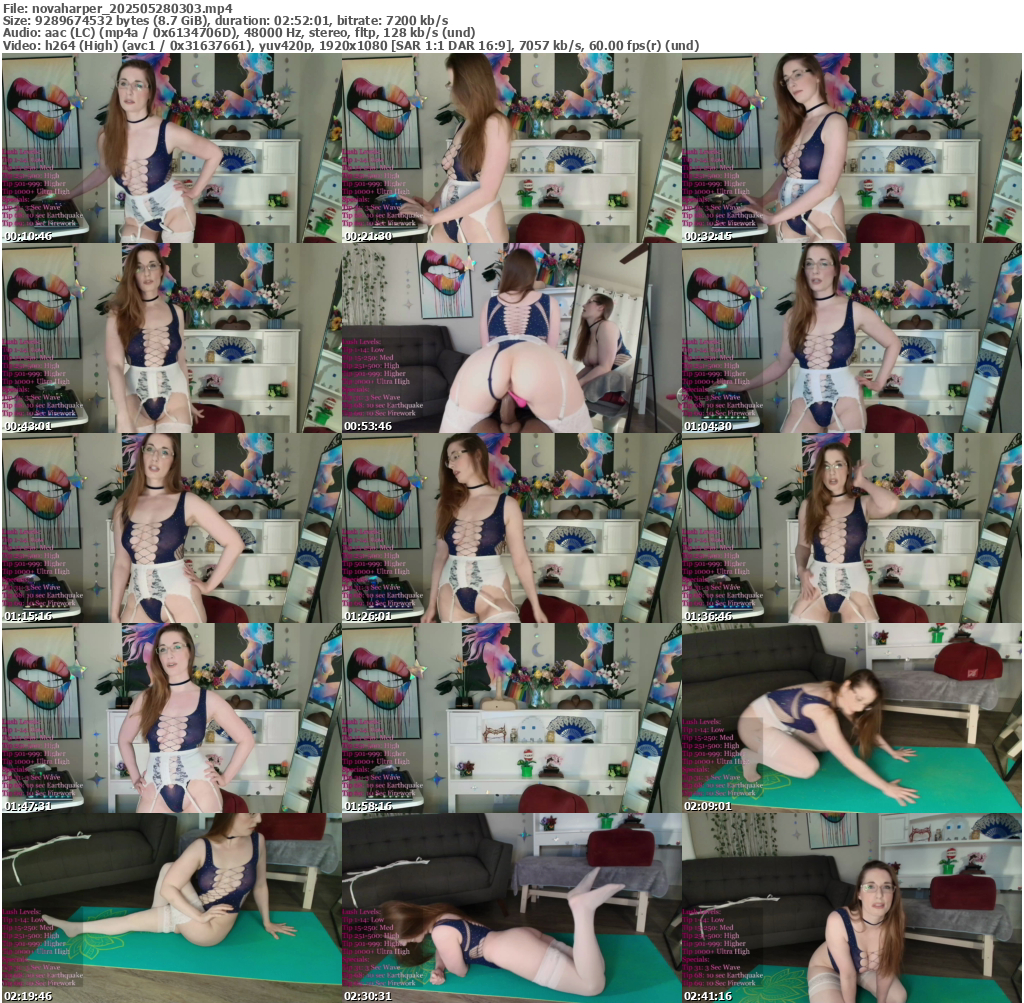
Task: Open the yoga mat frame at 02:09:01
Action: click(x=851, y=718)
